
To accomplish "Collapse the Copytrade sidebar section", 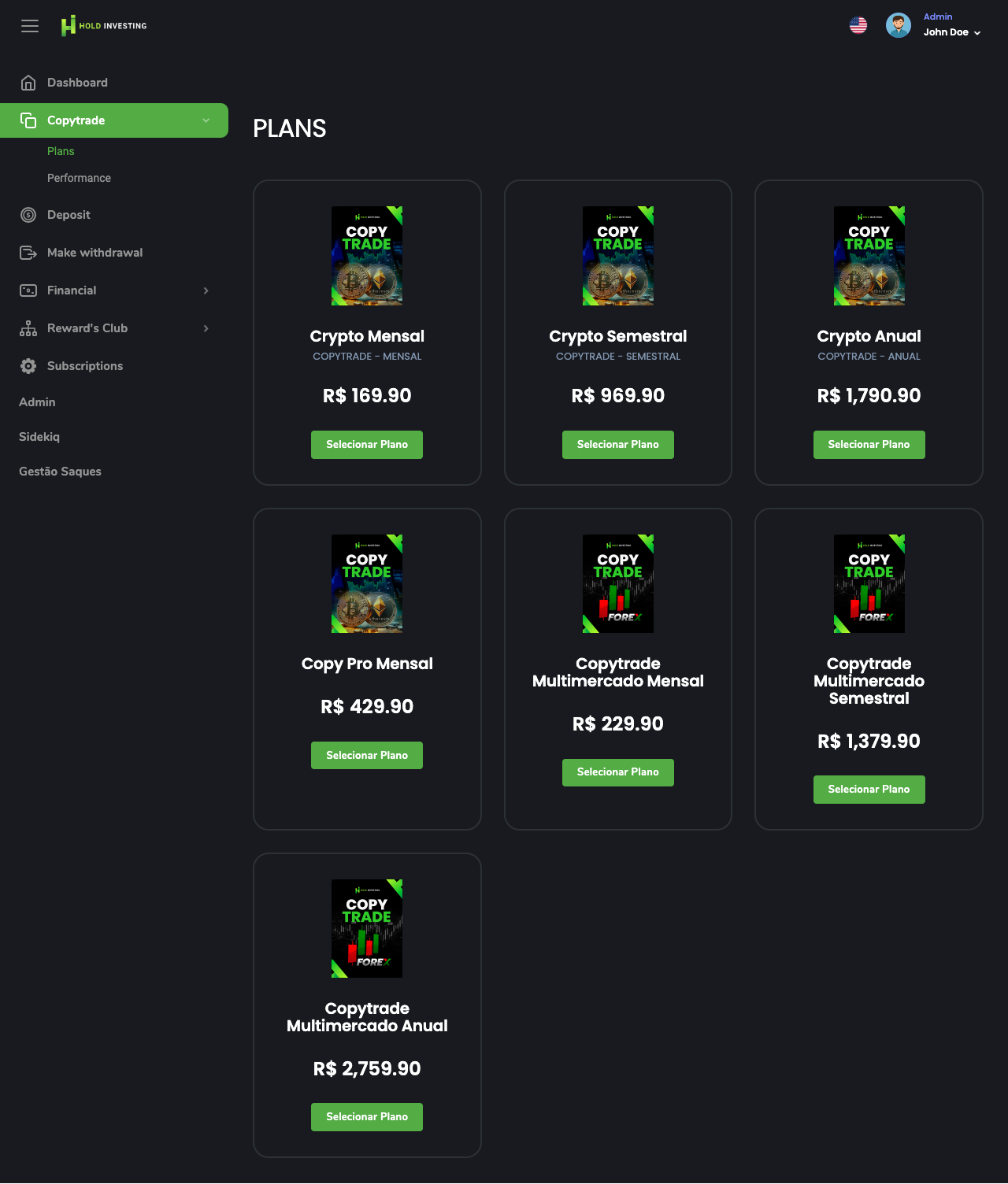I will click(206, 120).
